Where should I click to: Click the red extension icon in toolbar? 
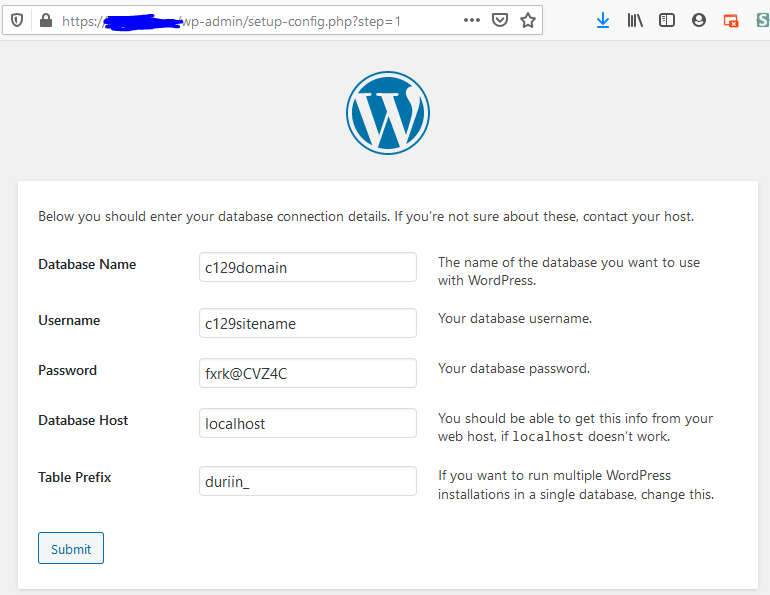click(730, 21)
